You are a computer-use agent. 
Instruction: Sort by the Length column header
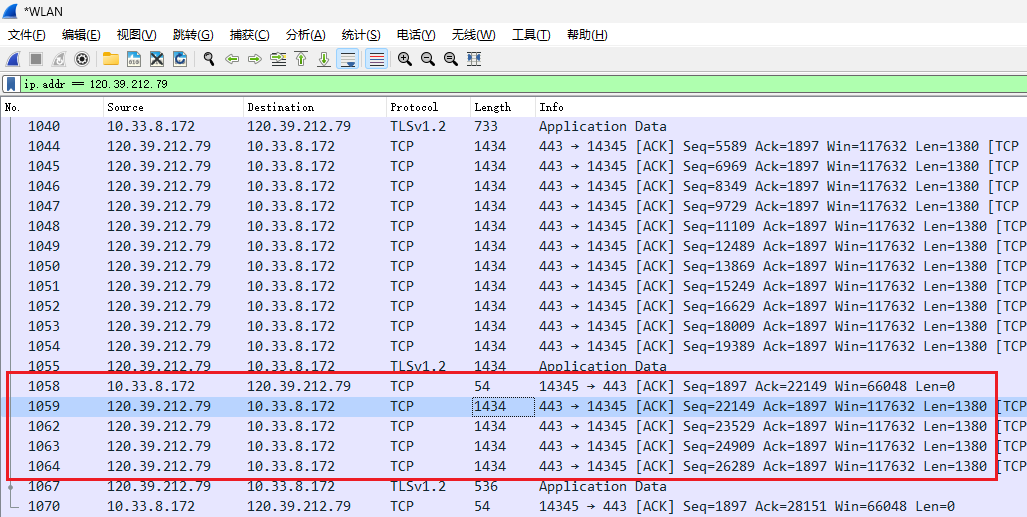coord(502,107)
